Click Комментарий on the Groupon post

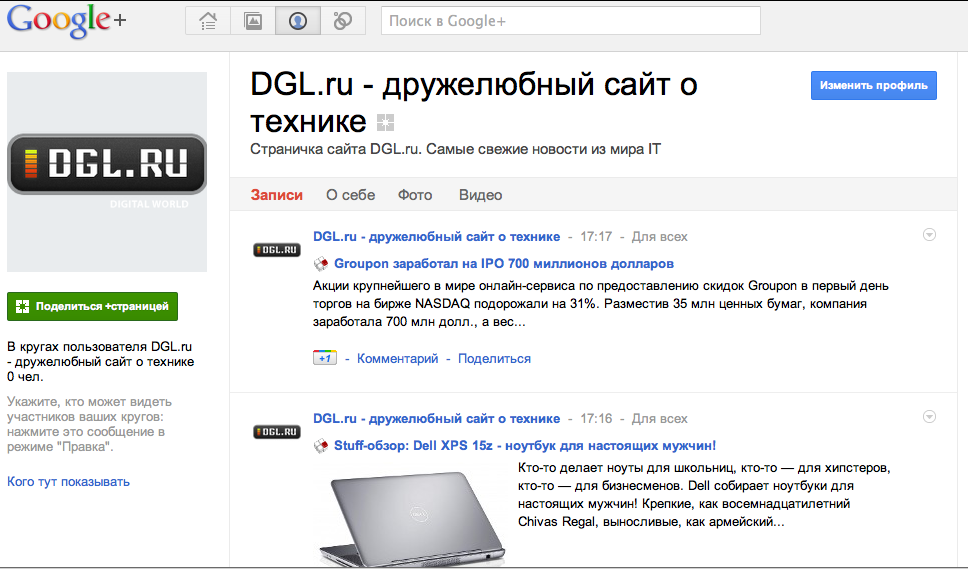pyautogui.click(x=398, y=359)
